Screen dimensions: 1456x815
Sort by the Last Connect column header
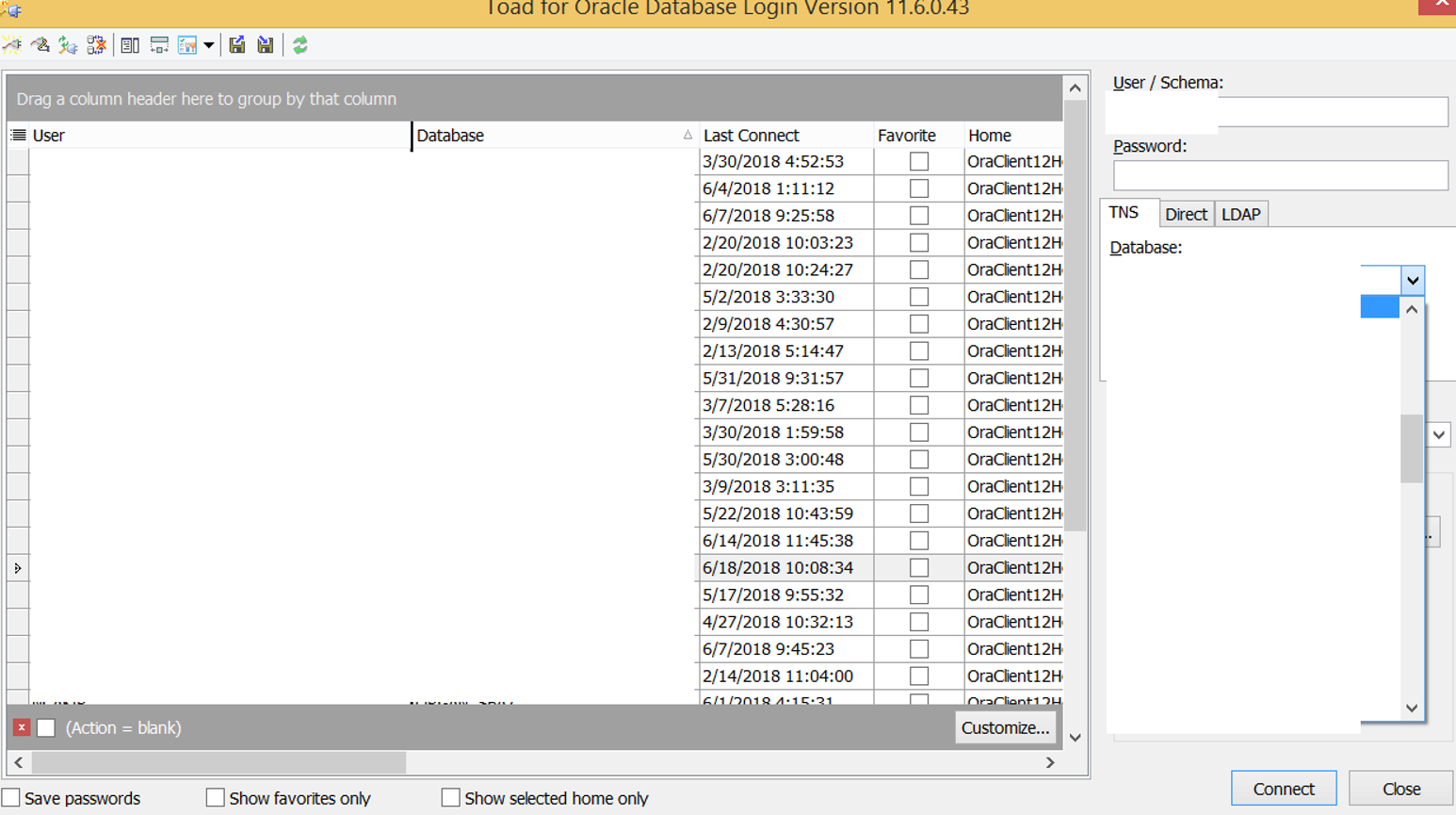click(785, 136)
